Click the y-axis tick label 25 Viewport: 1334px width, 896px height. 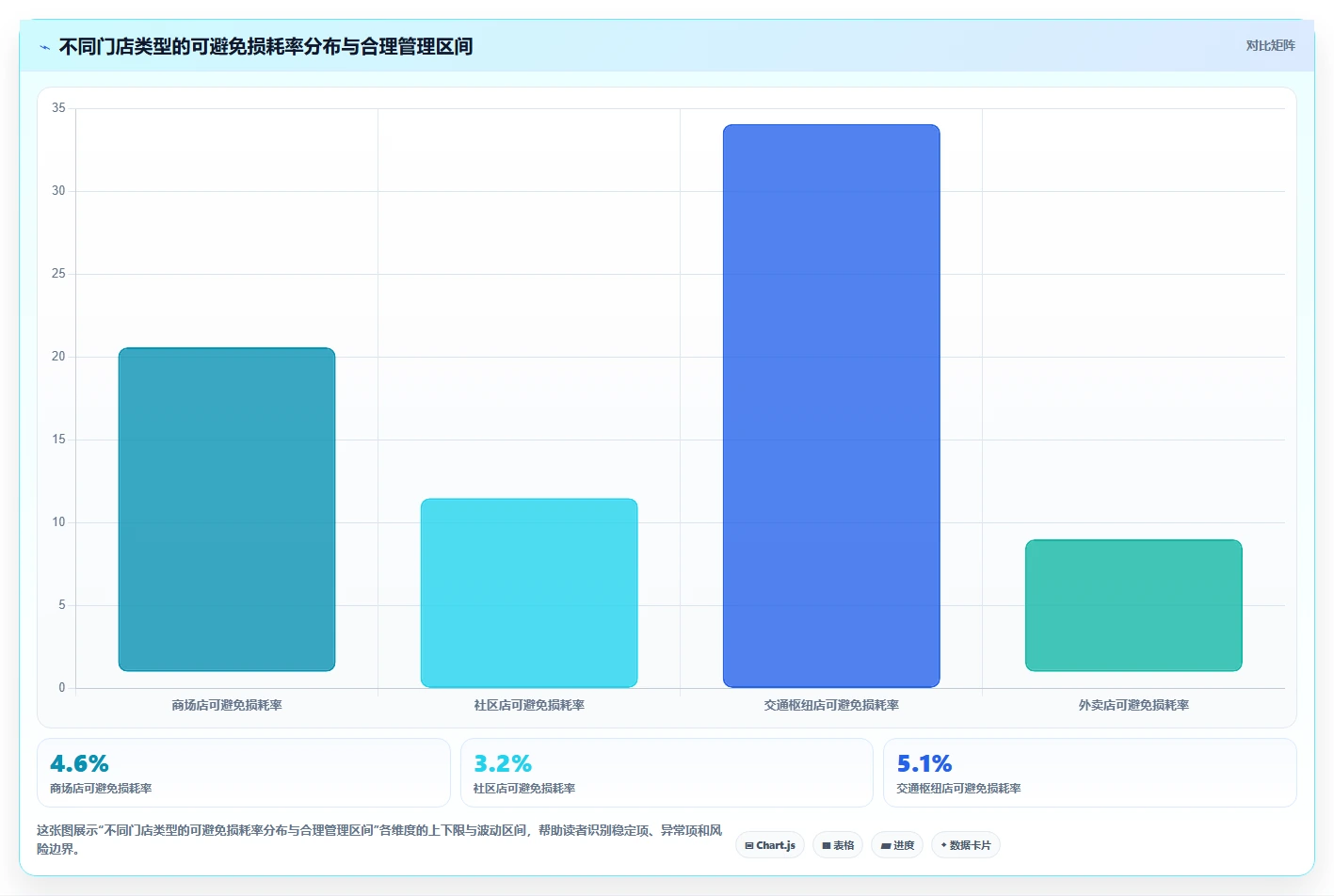pyautogui.click(x=58, y=274)
